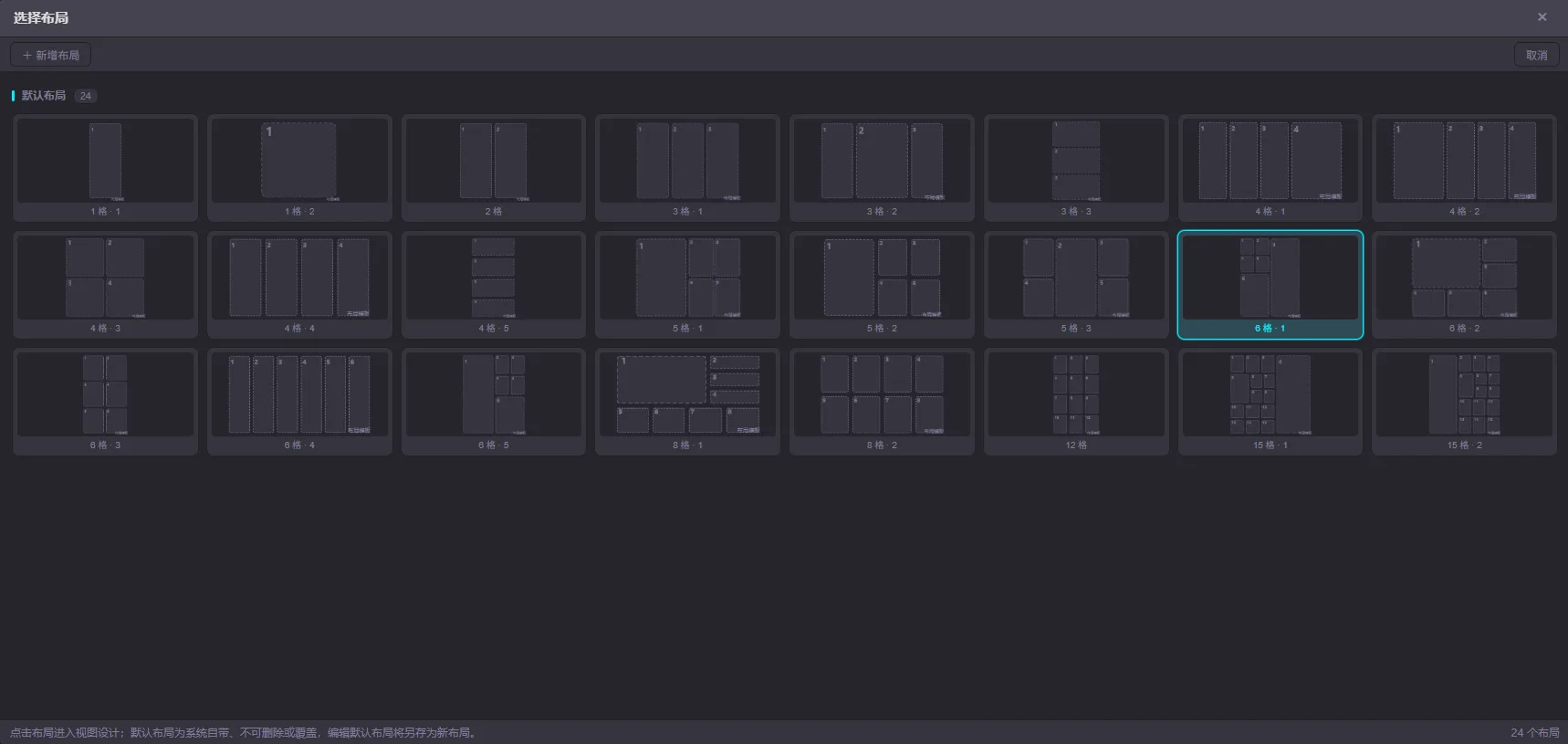Pick the 2 格 layout thumbnail
This screenshot has width=1568, height=744.
click(494, 168)
